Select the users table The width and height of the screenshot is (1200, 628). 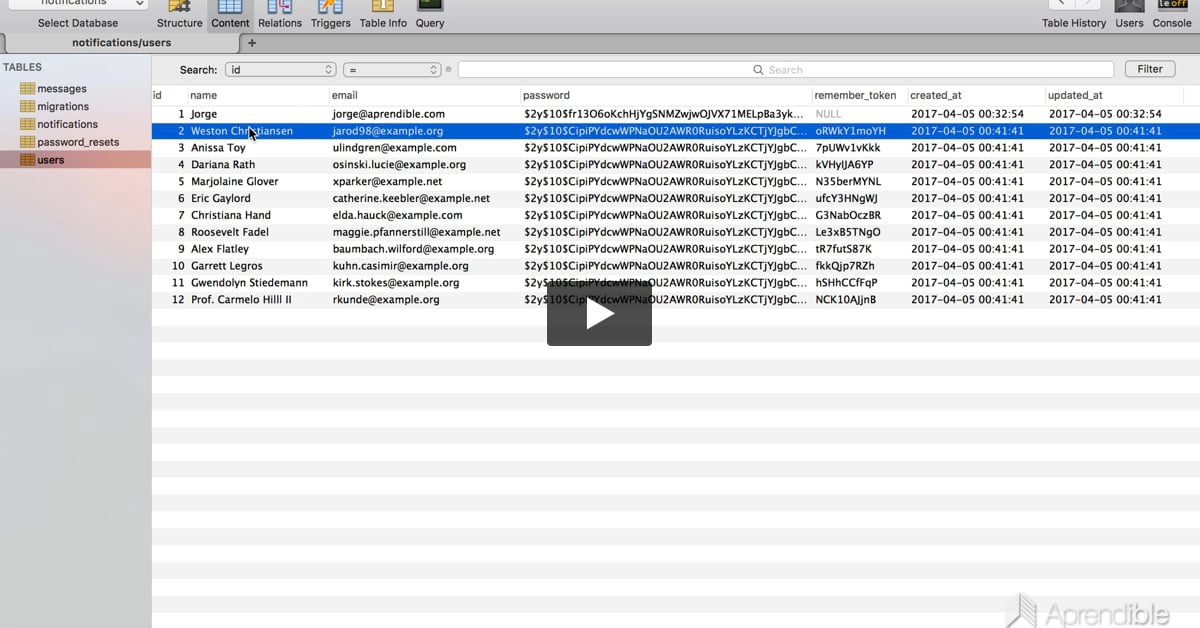coord(50,160)
